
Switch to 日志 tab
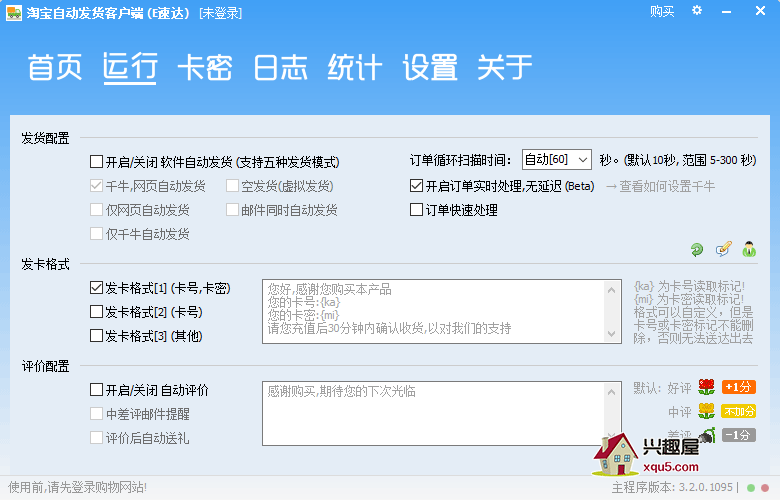280,67
